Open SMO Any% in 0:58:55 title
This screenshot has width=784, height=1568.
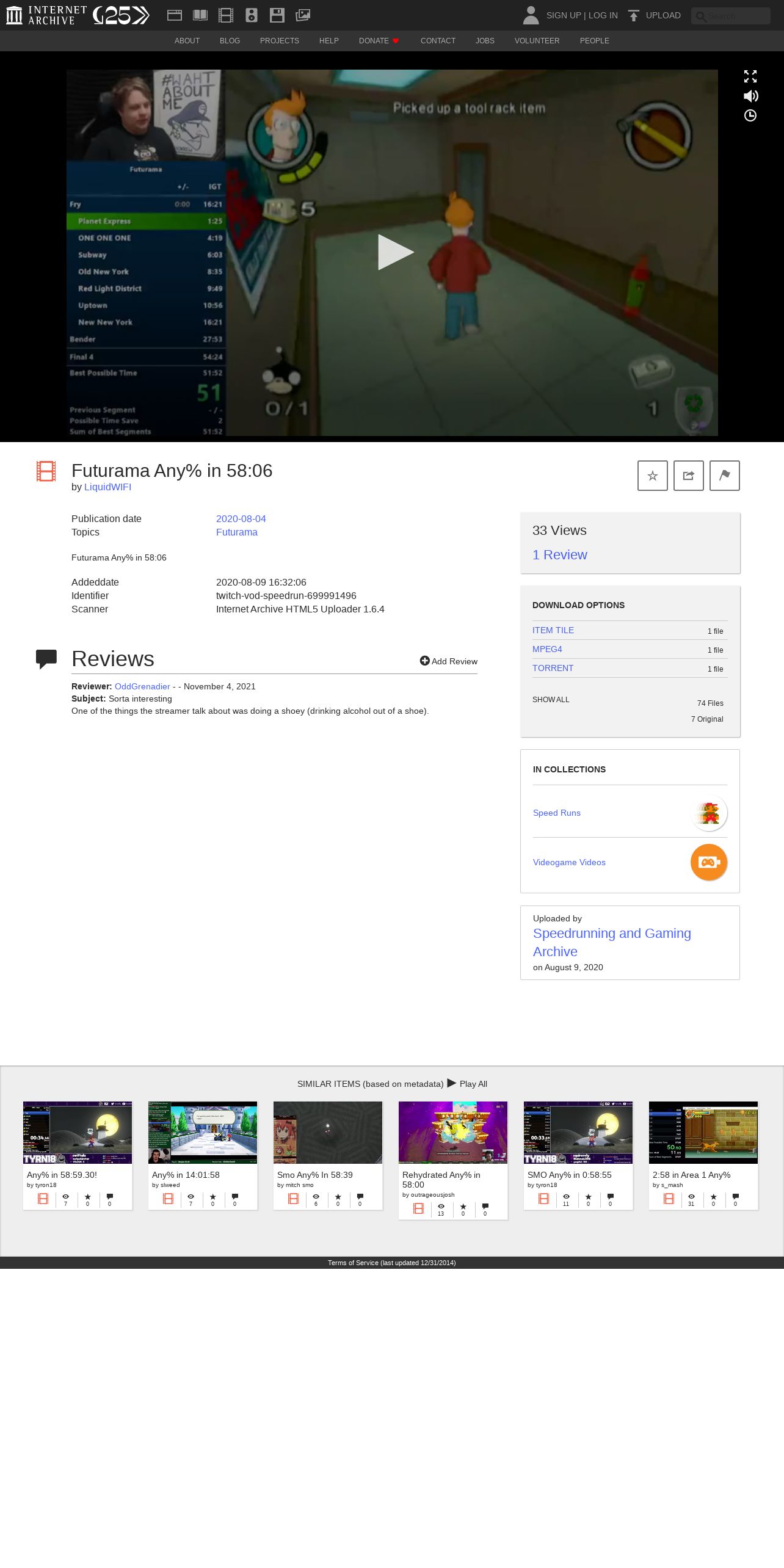point(569,1175)
